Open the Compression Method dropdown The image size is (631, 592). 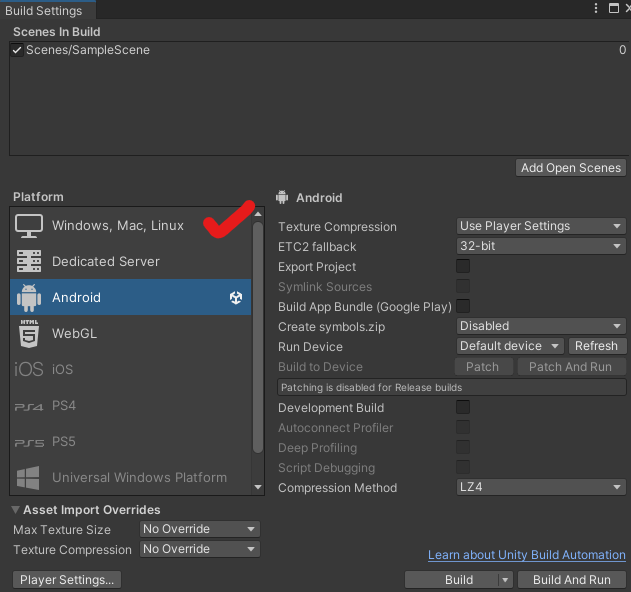[x=541, y=487]
